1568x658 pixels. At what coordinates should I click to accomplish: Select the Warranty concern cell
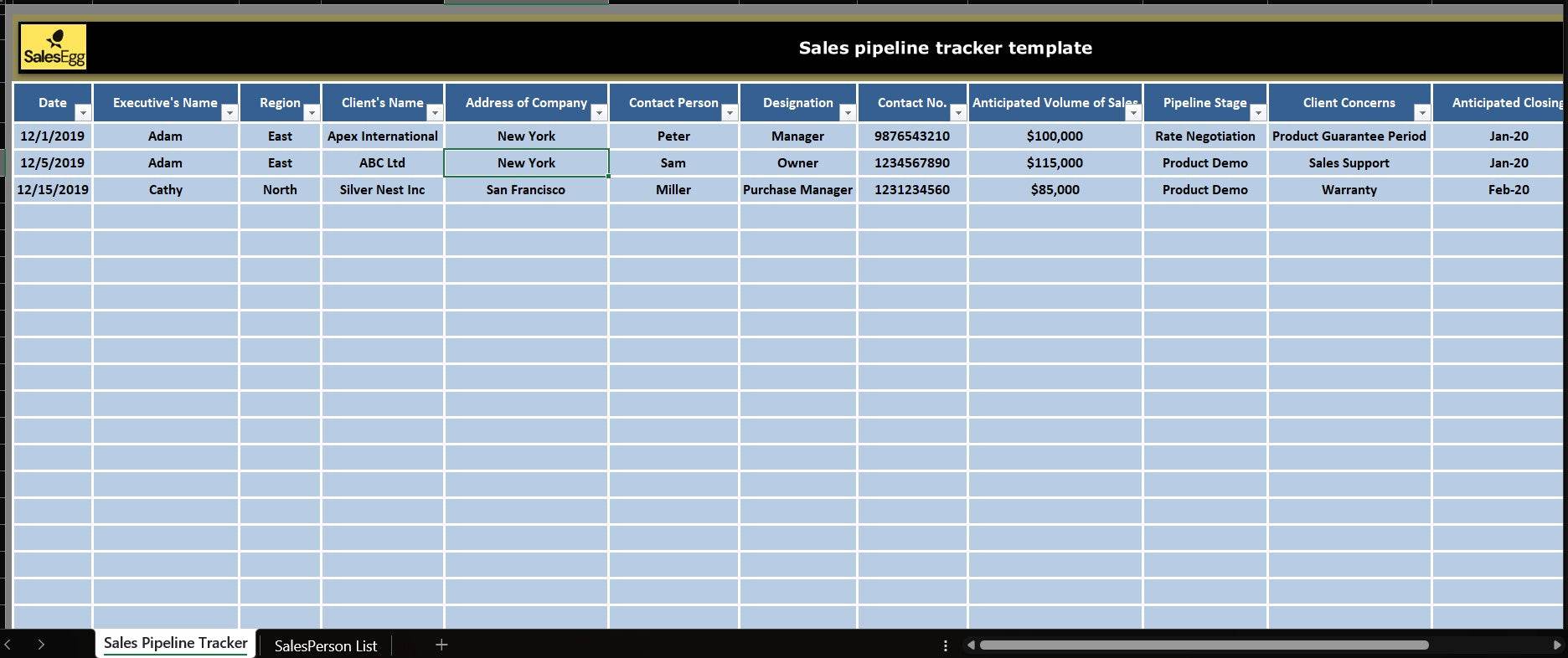coord(1349,189)
